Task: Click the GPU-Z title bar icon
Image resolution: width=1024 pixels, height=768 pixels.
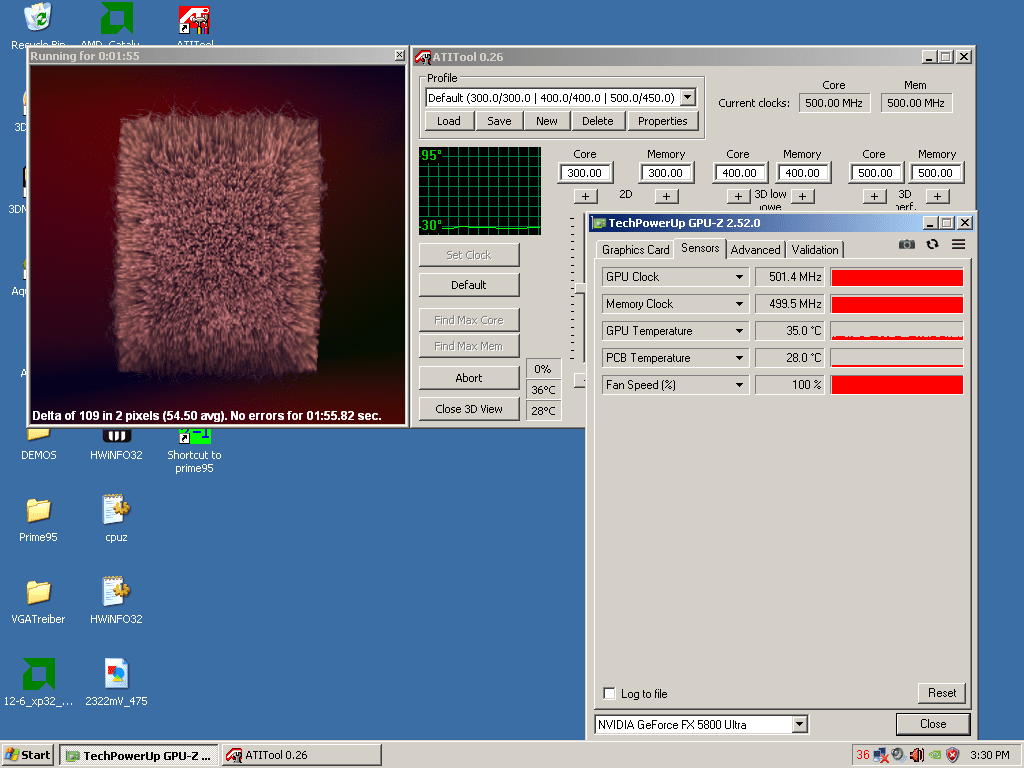Action: (599, 223)
